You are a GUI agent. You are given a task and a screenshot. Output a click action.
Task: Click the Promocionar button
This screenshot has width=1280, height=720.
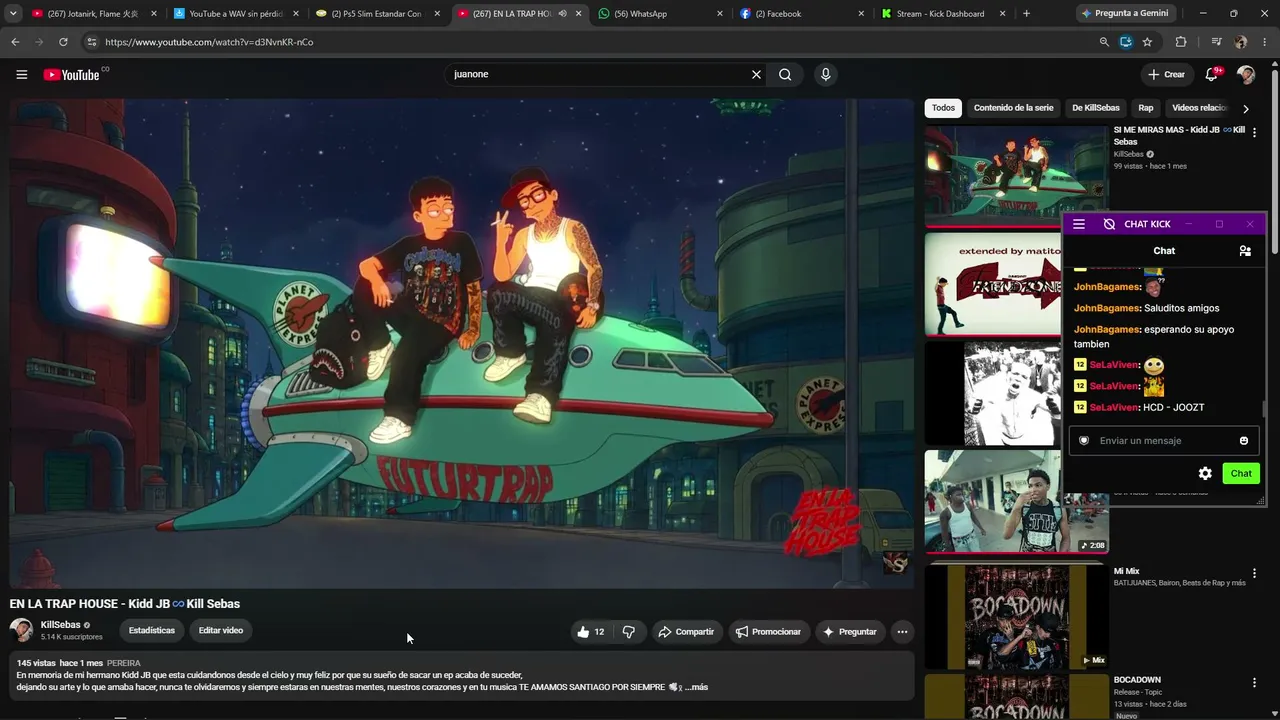(x=768, y=632)
